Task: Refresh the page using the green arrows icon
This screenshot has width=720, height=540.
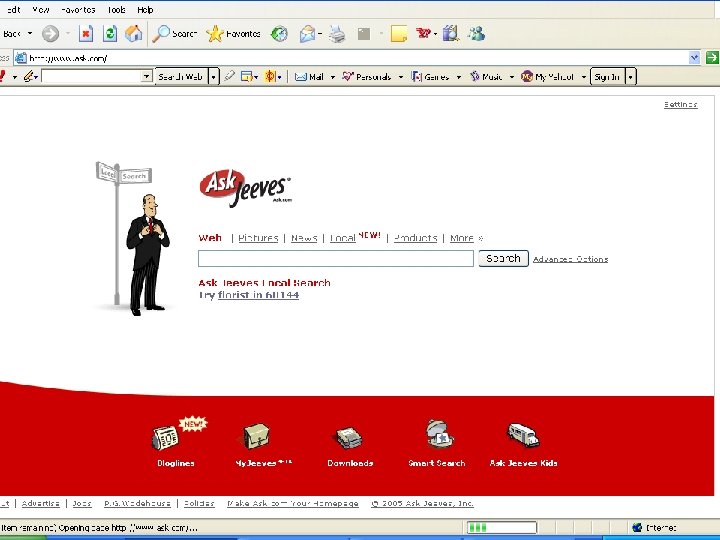Action: click(110, 34)
